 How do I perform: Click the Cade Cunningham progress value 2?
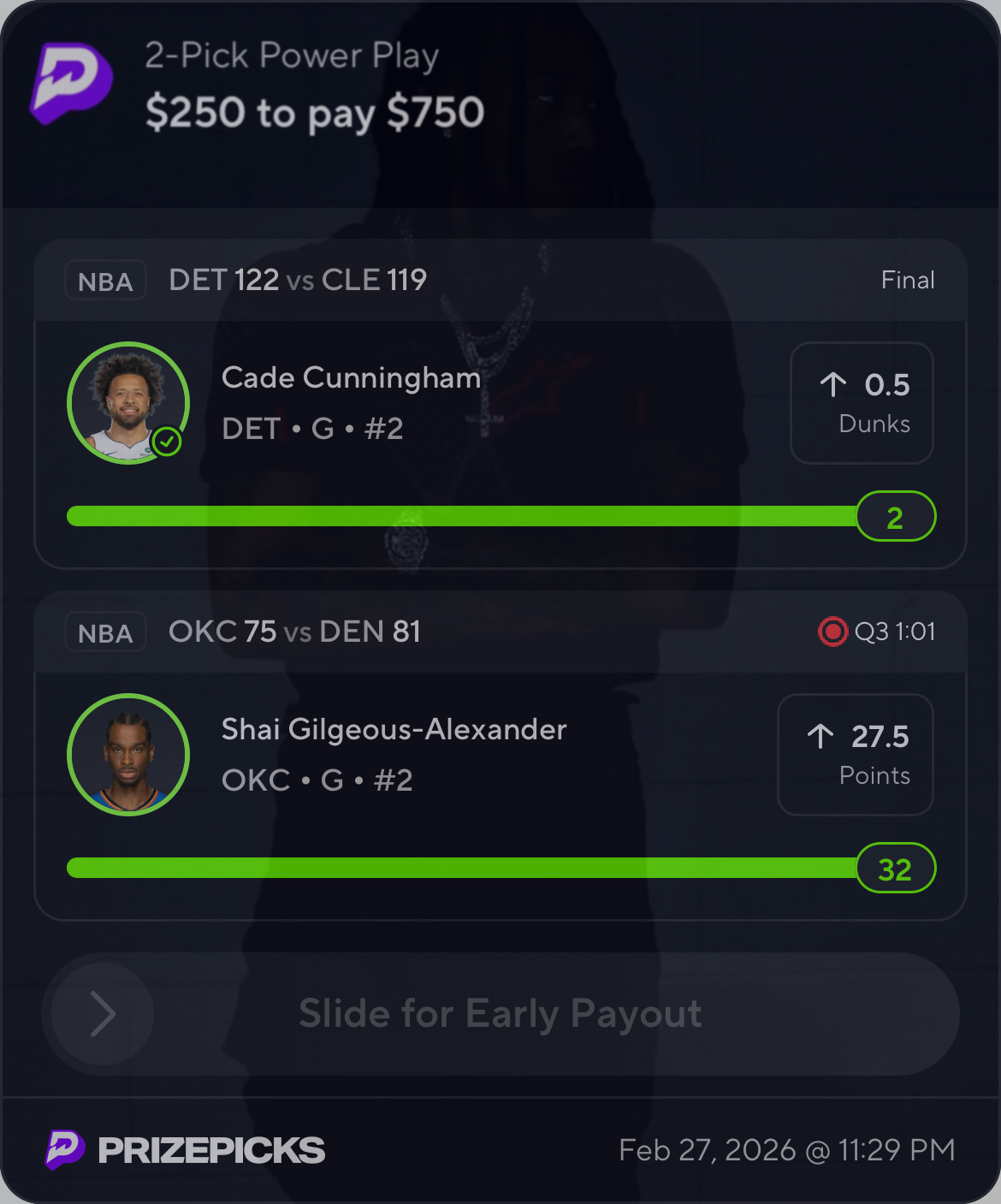(x=896, y=516)
